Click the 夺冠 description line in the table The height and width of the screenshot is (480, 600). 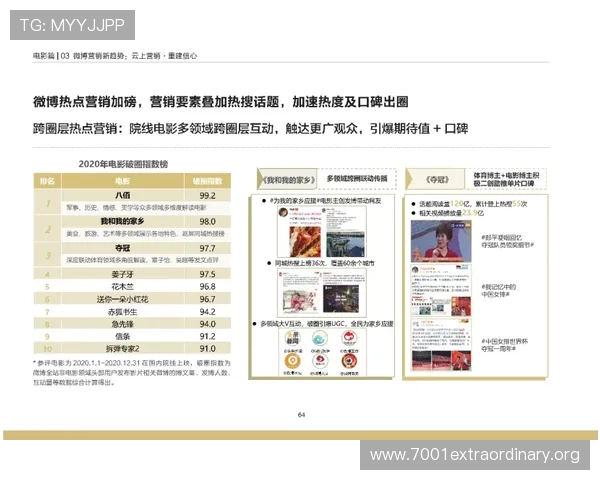(142, 260)
